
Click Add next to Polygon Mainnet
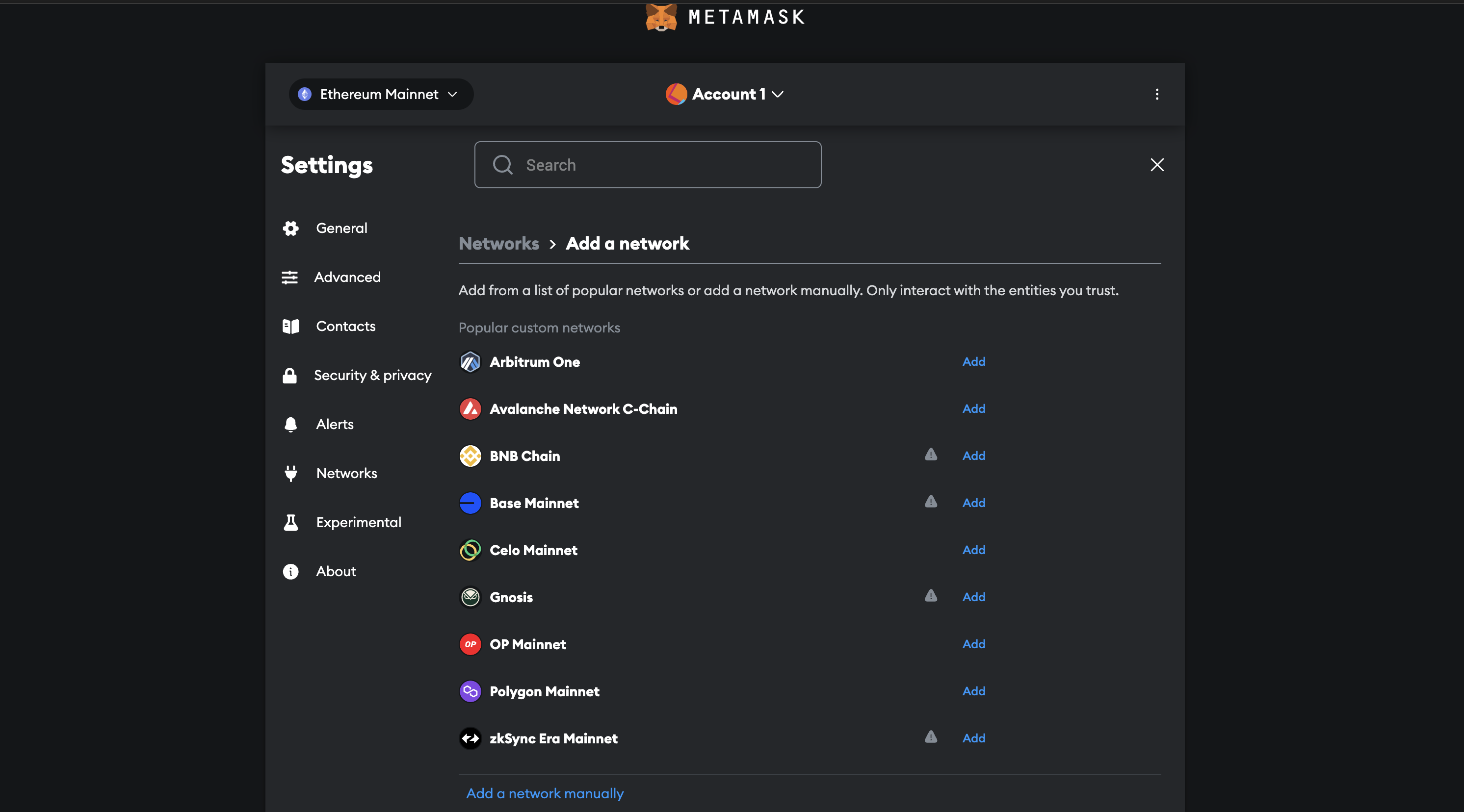coord(973,691)
